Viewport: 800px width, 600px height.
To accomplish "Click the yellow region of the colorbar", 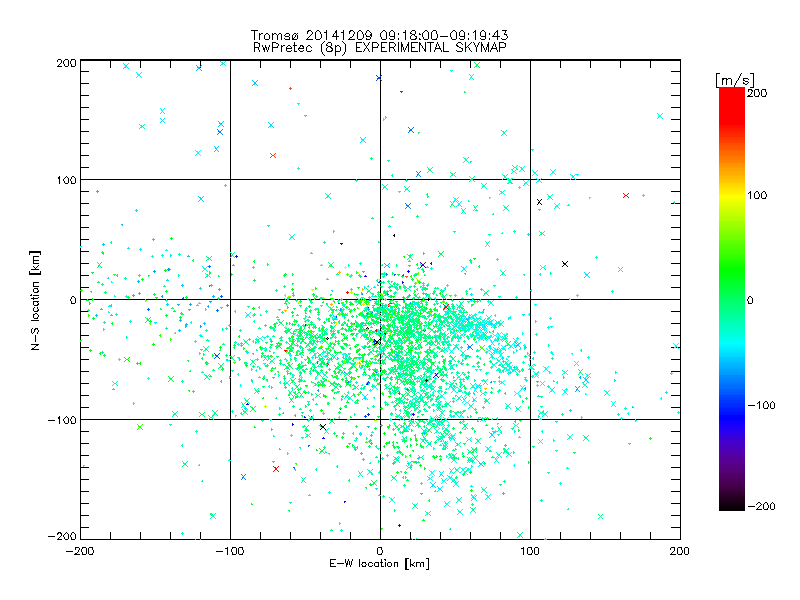I will [x=732, y=196].
